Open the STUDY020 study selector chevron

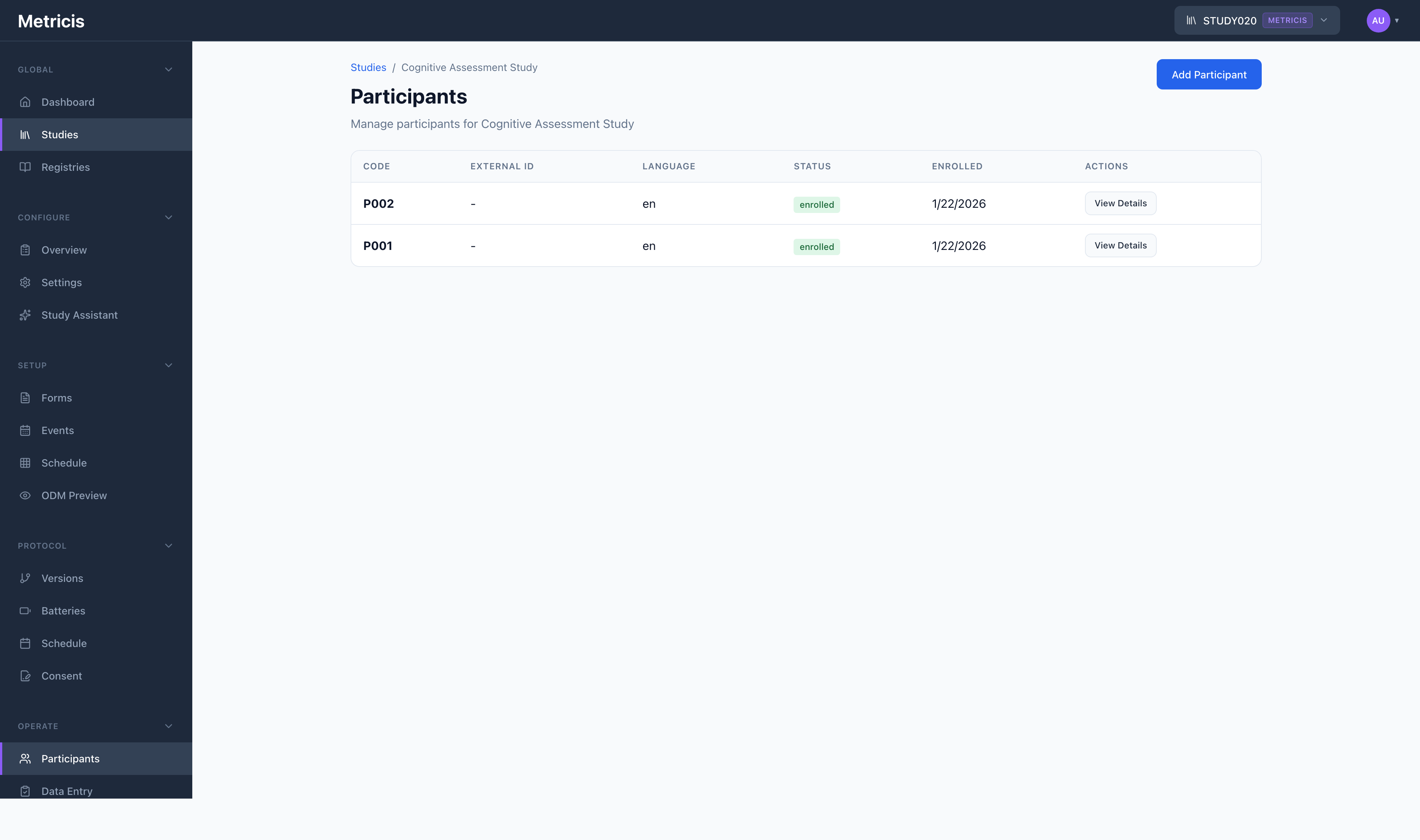[1324, 20]
